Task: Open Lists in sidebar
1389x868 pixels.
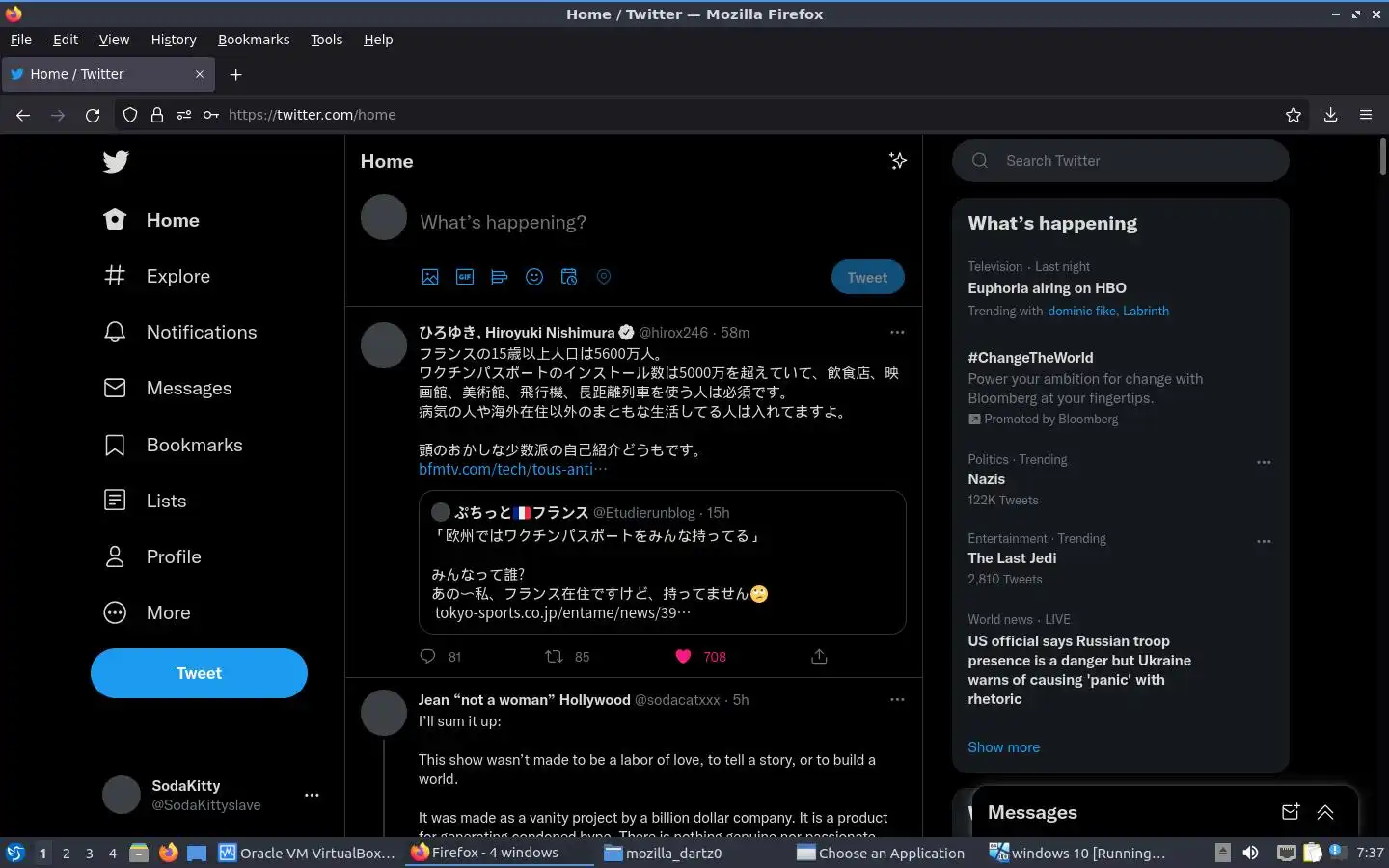Action: coord(145,501)
